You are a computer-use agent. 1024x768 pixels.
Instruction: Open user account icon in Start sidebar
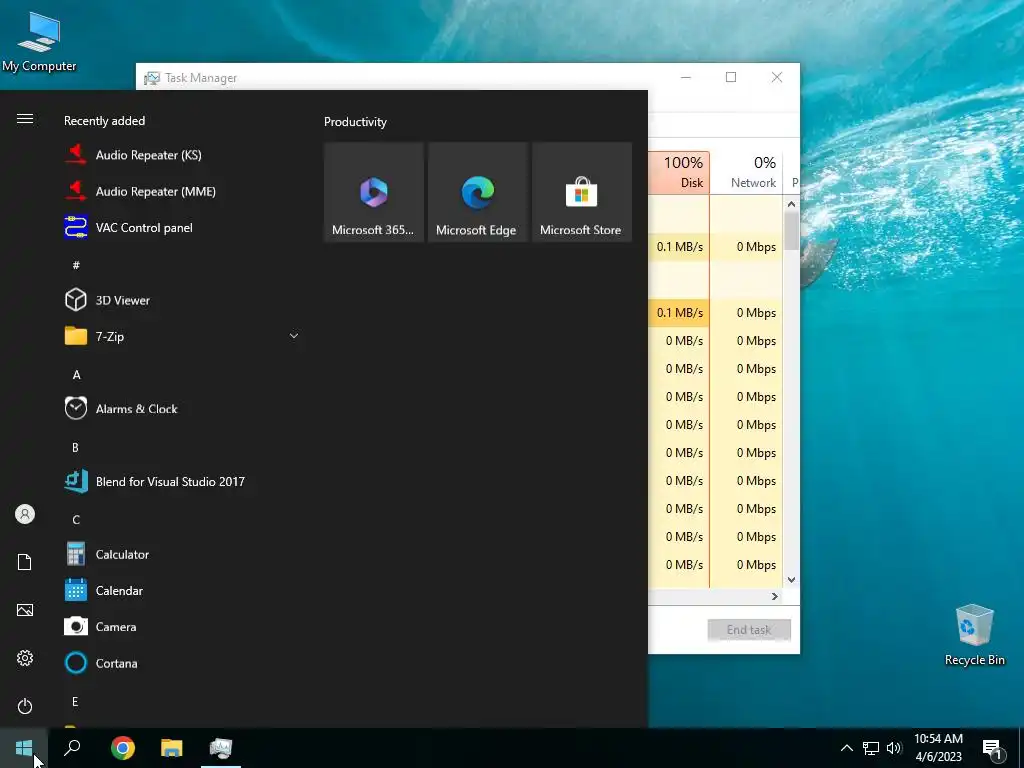(x=25, y=515)
